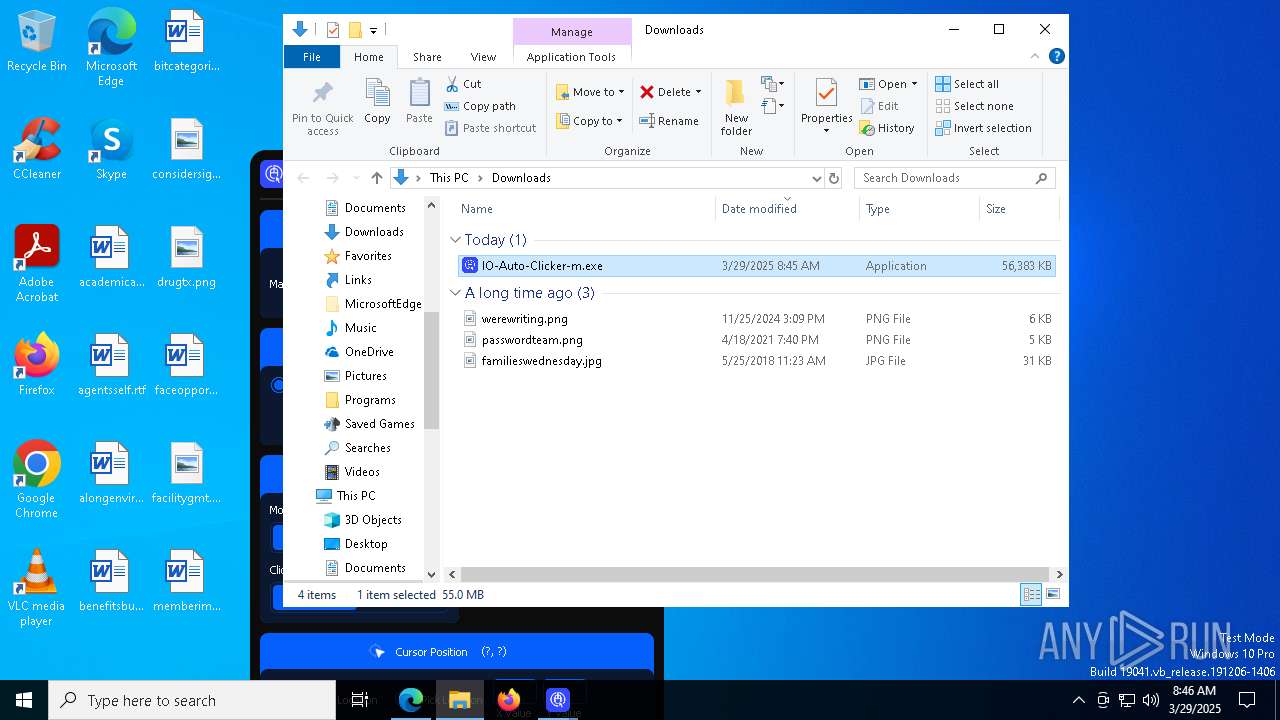Click the Manage contextual tab
1280x720 pixels.
coord(572,32)
